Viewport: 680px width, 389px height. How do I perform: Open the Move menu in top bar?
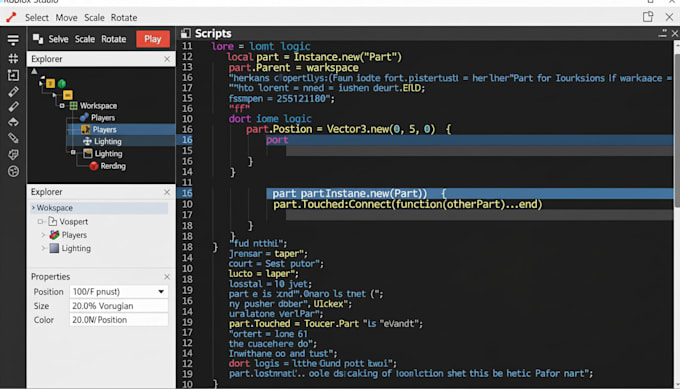(x=66, y=18)
